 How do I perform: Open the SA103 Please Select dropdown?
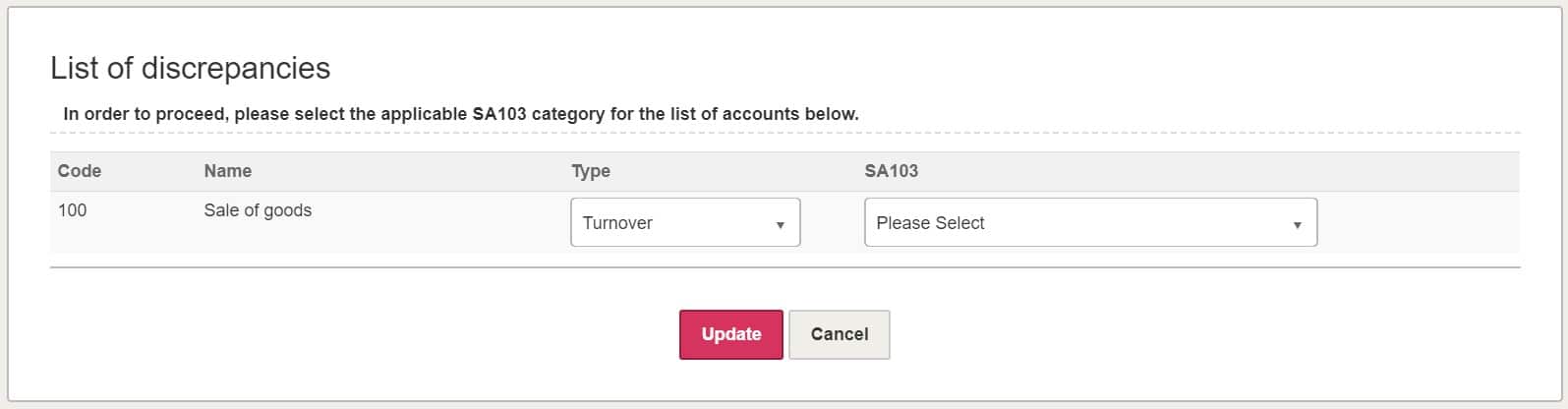click(x=1090, y=222)
